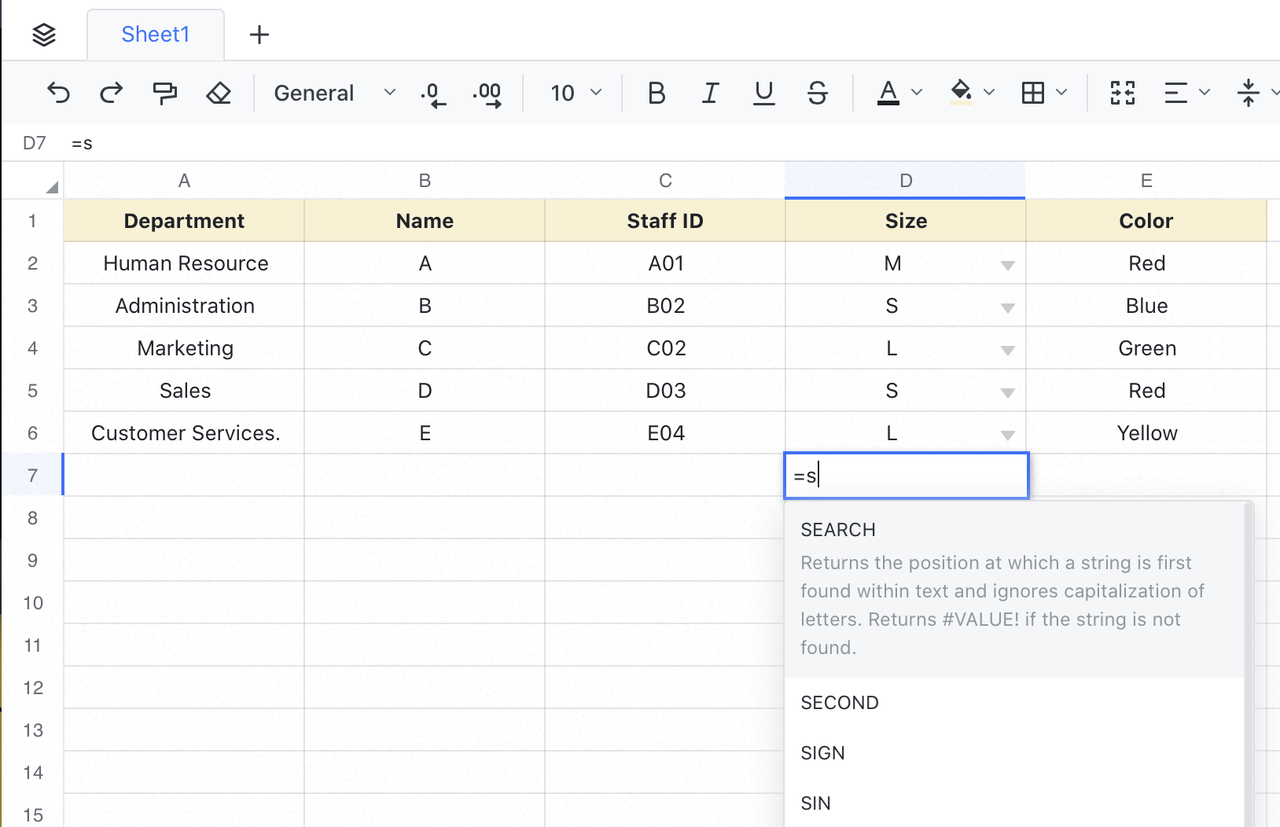This screenshot has height=827, width=1280.
Task: Click the clear formatting eraser icon
Action: pyautogui.click(x=218, y=93)
